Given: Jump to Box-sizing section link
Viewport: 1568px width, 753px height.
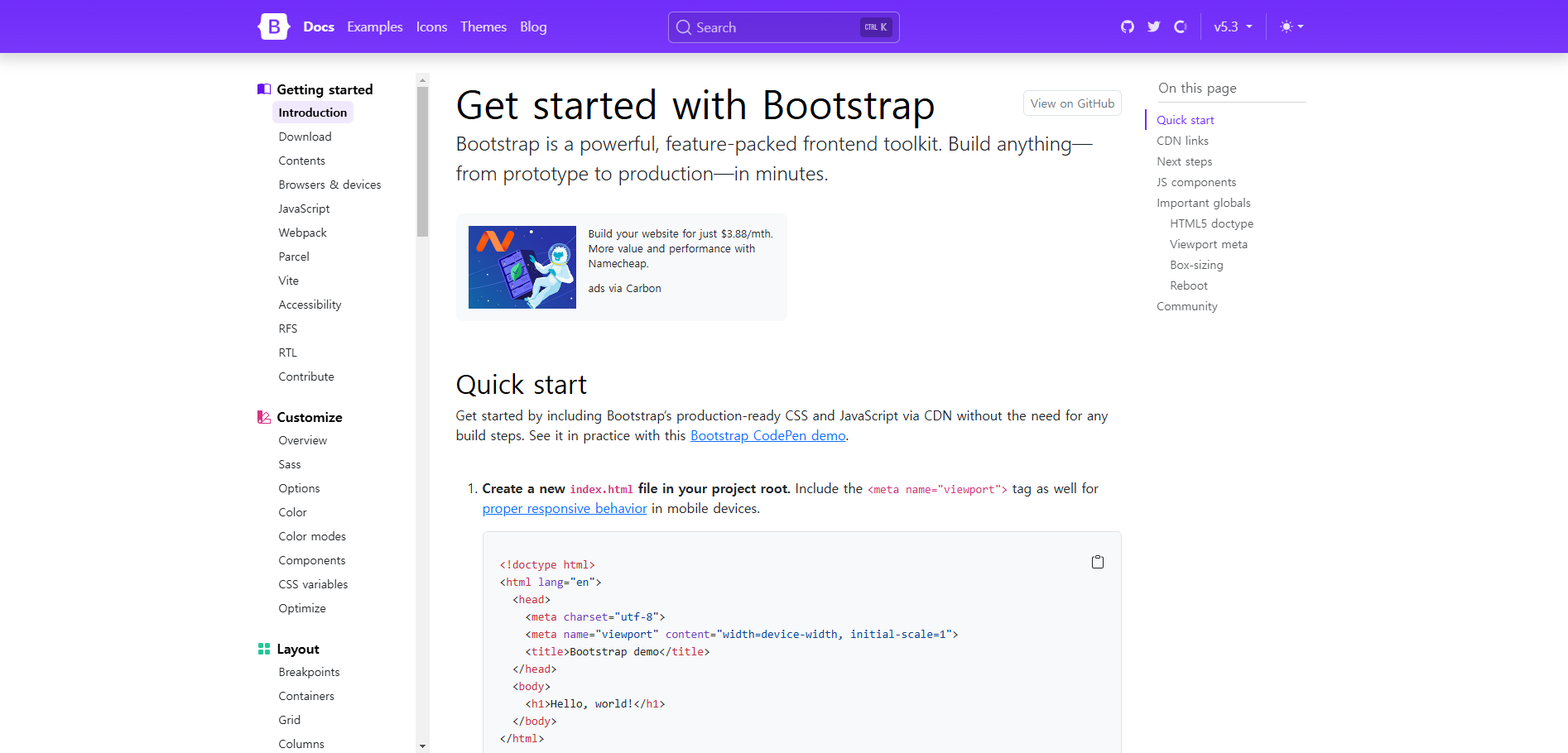Looking at the screenshot, I should [x=1196, y=265].
